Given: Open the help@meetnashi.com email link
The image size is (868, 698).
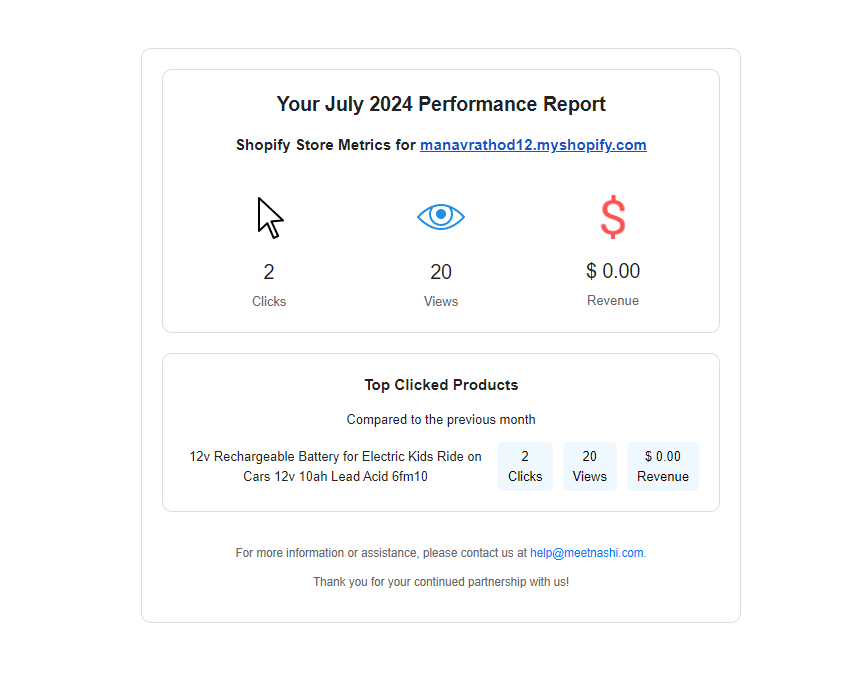Looking at the screenshot, I should 587,553.
